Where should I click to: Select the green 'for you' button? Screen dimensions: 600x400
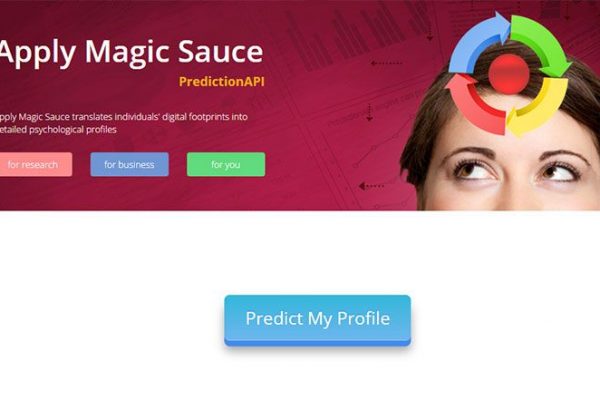pos(226,165)
